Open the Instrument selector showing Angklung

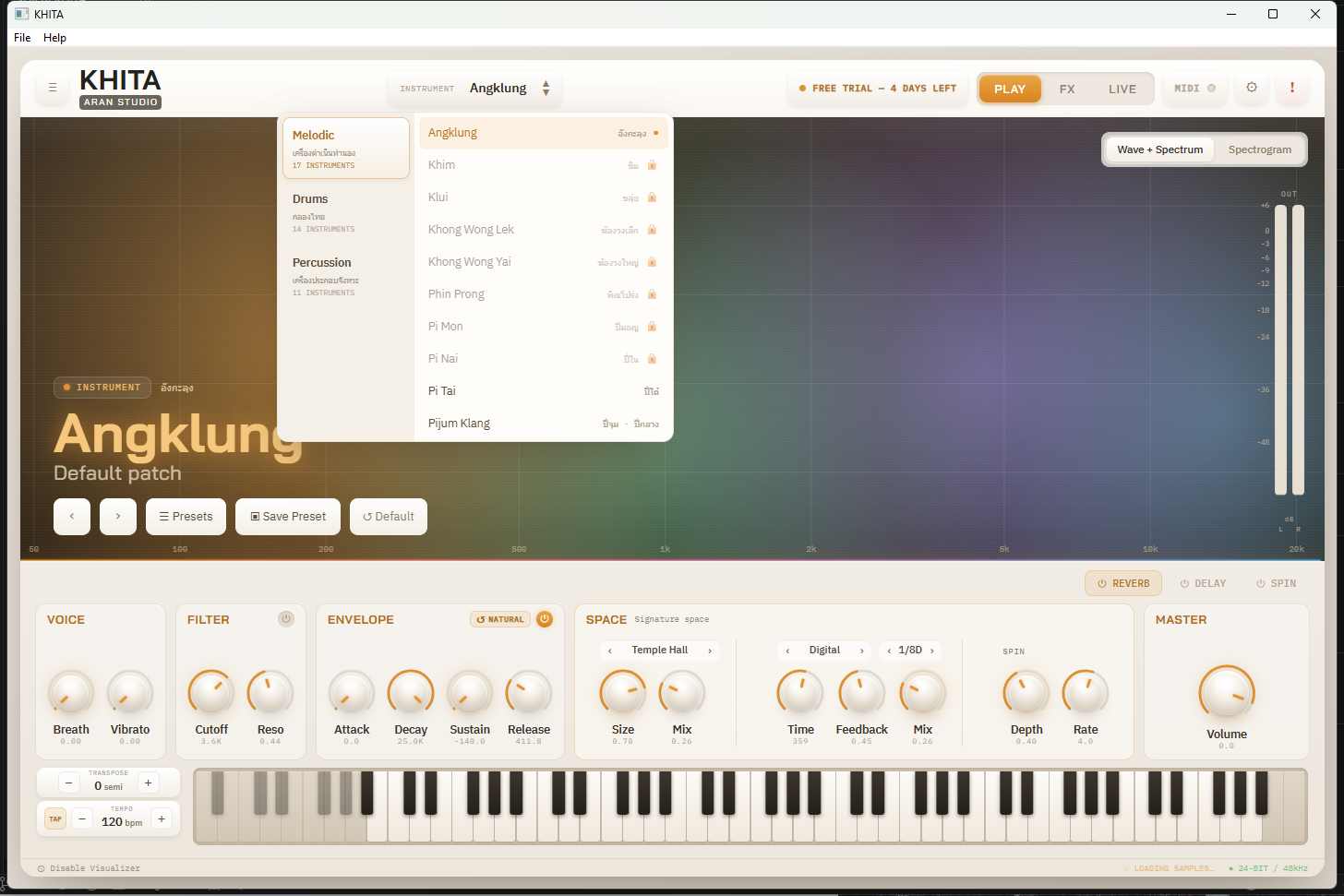pyautogui.click(x=475, y=89)
